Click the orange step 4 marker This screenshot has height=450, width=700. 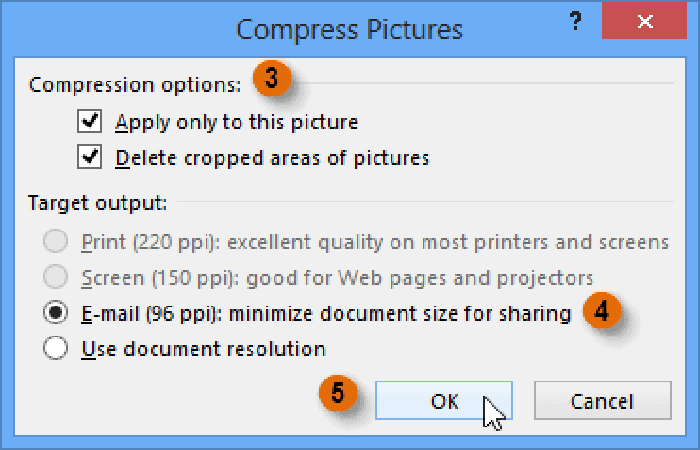[600, 313]
